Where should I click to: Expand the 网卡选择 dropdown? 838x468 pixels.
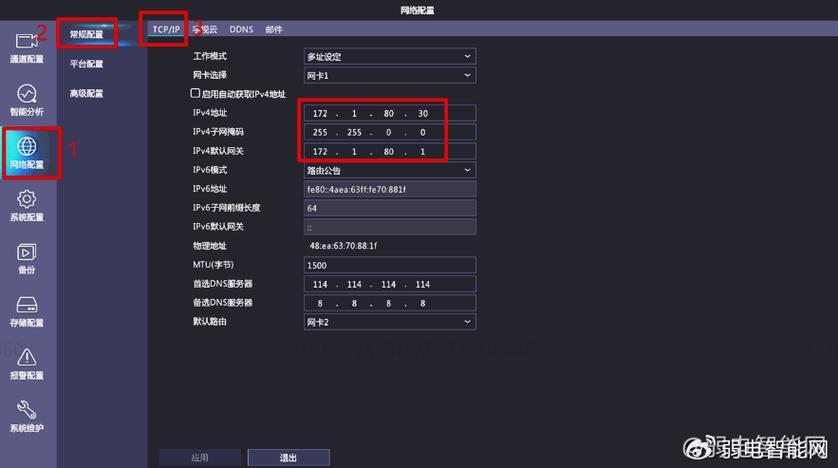point(390,75)
